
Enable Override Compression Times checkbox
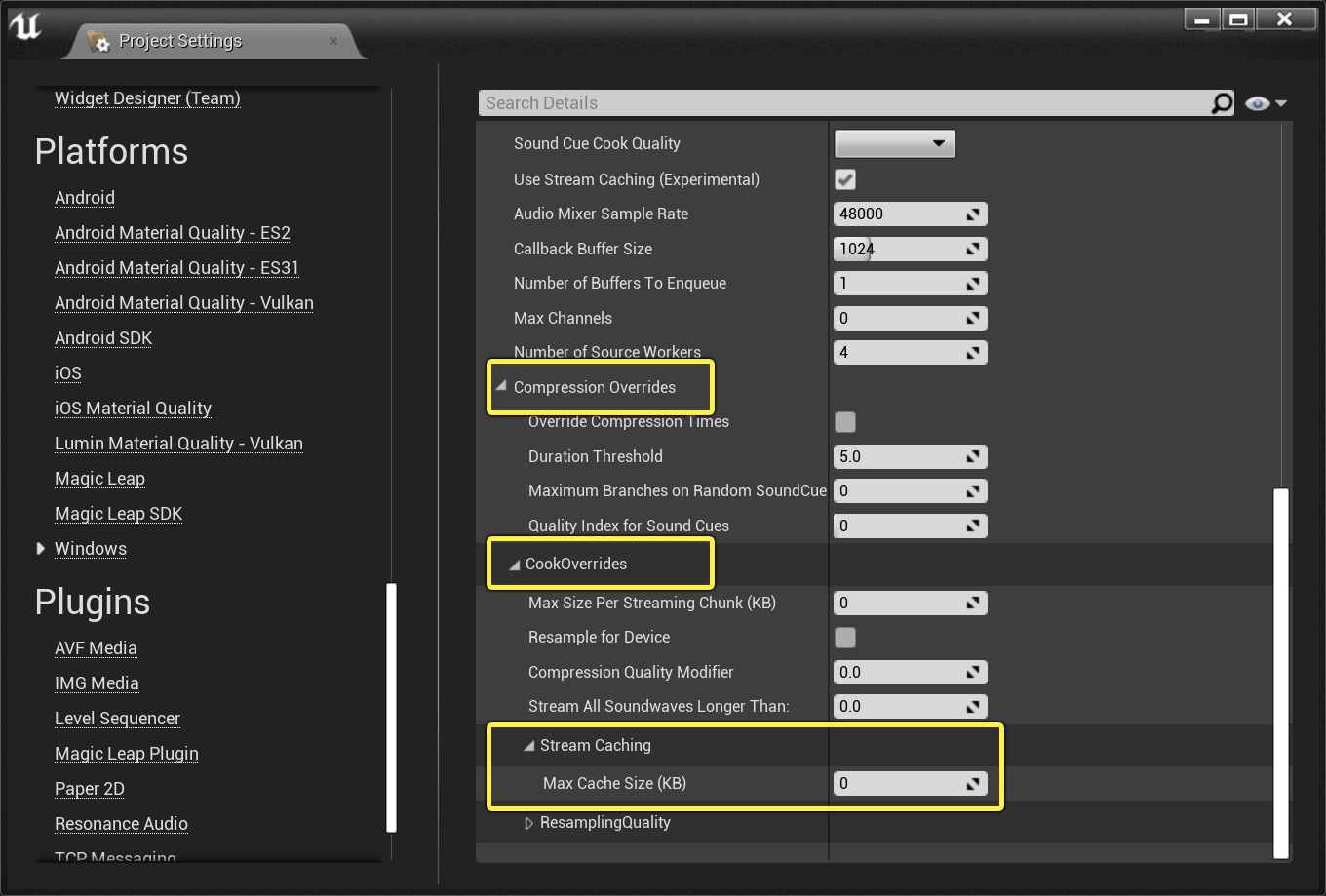click(x=845, y=422)
